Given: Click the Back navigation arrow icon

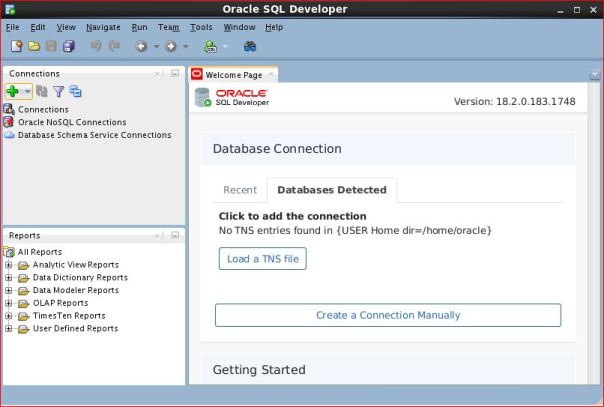Looking at the screenshot, I should point(141,47).
